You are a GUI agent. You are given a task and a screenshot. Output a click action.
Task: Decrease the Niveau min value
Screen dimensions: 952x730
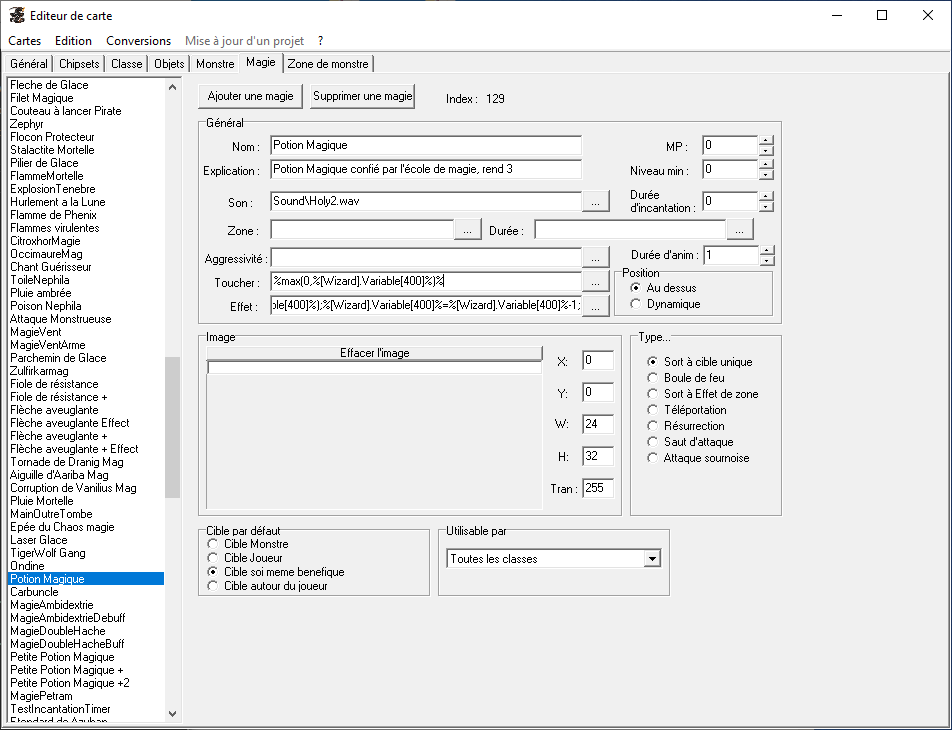pos(766,175)
